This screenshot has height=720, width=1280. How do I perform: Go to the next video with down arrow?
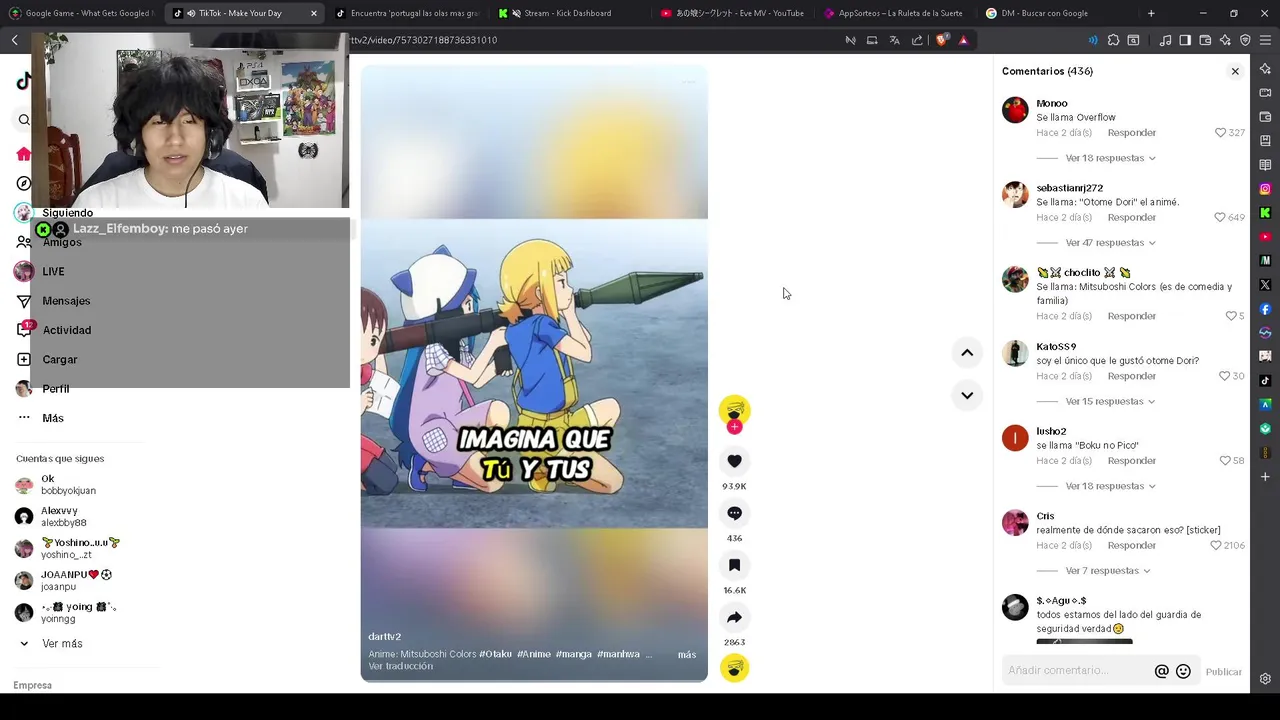tap(967, 395)
